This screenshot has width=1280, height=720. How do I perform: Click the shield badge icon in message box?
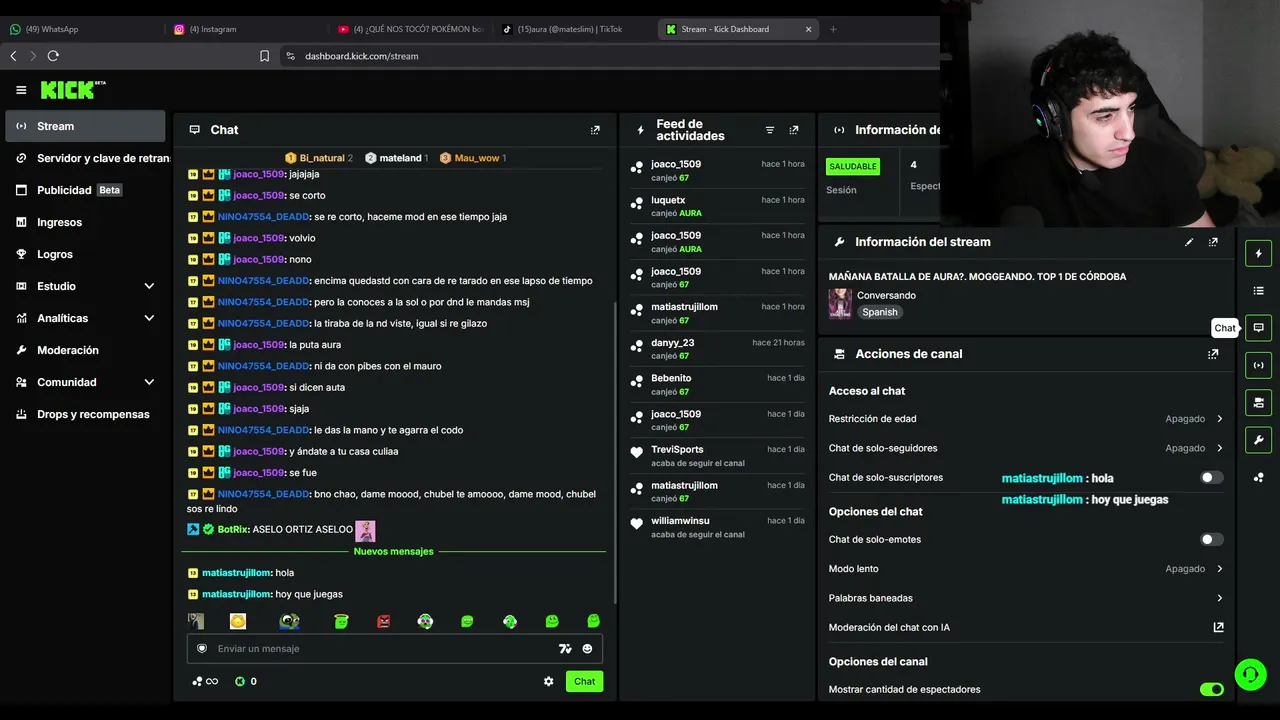click(x=202, y=648)
